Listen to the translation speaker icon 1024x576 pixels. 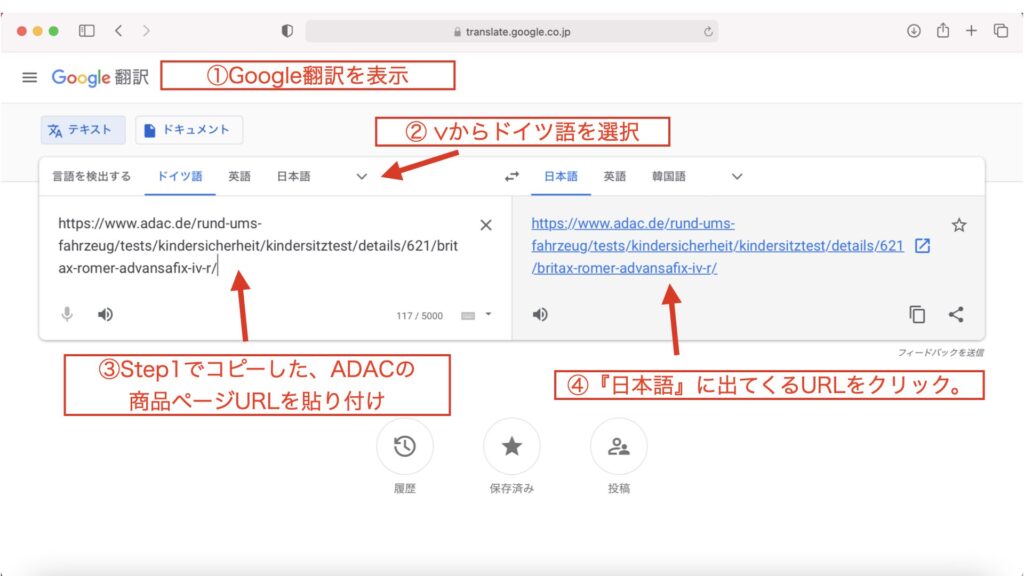click(x=540, y=315)
